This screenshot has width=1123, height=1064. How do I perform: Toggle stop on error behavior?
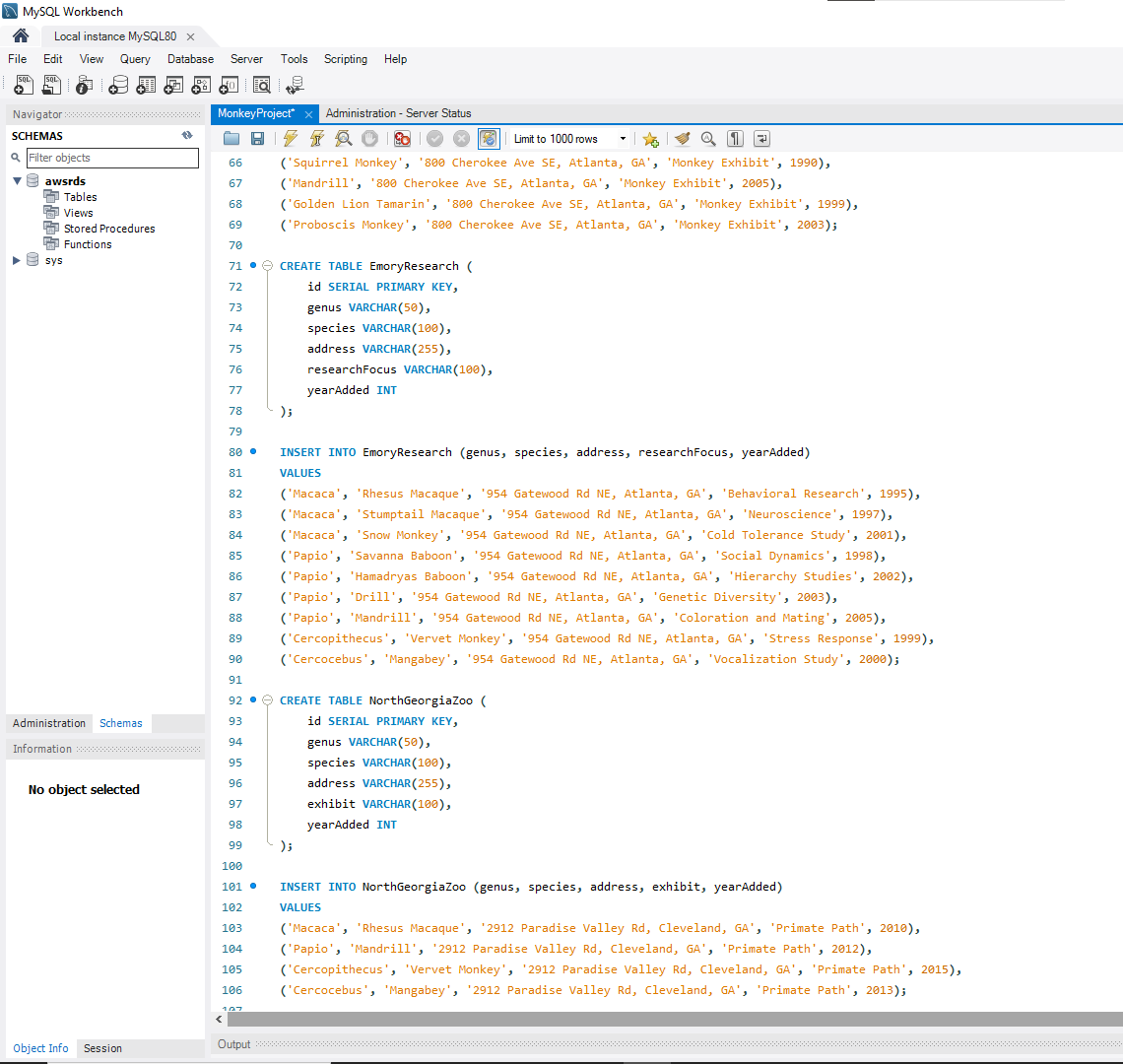[x=403, y=138]
